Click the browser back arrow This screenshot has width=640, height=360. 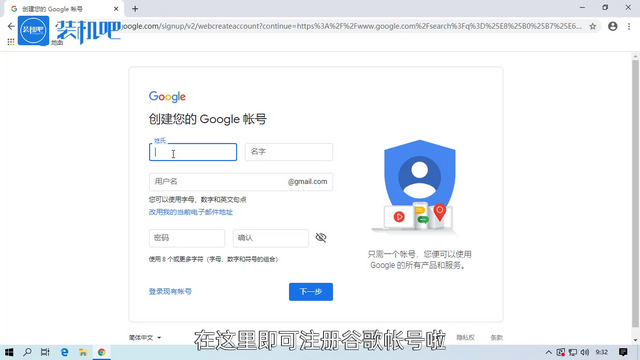pos(11,26)
